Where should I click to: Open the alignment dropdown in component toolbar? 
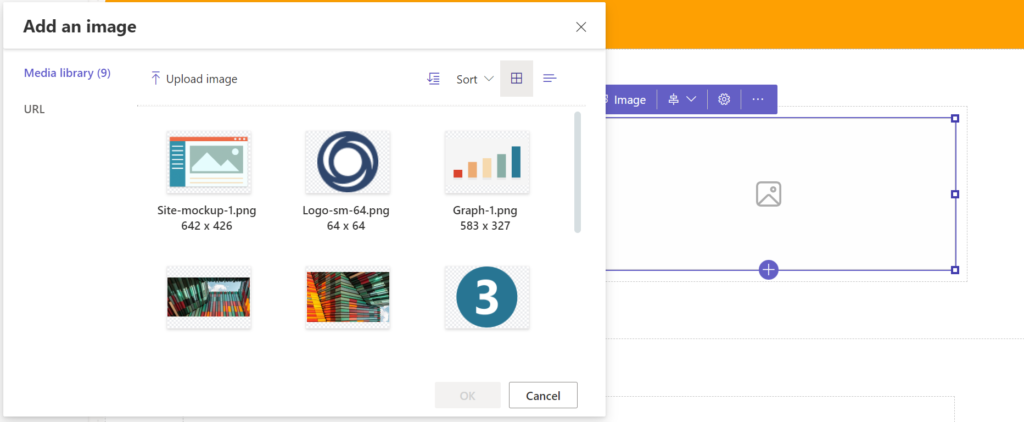(682, 99)
